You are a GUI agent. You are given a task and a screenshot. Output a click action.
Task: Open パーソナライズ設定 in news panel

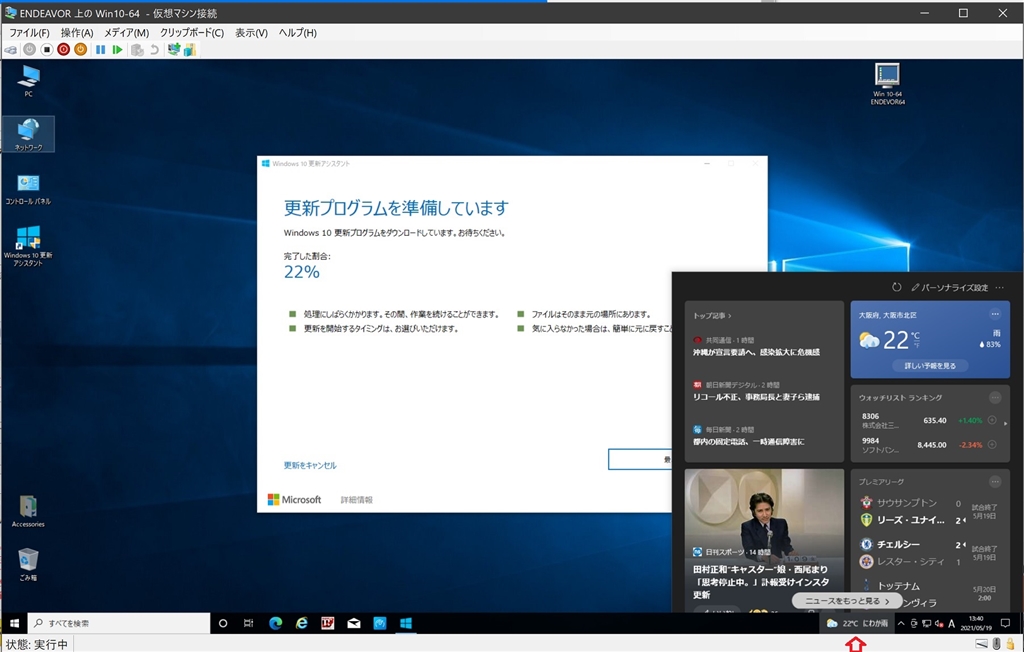pos(950,287)
